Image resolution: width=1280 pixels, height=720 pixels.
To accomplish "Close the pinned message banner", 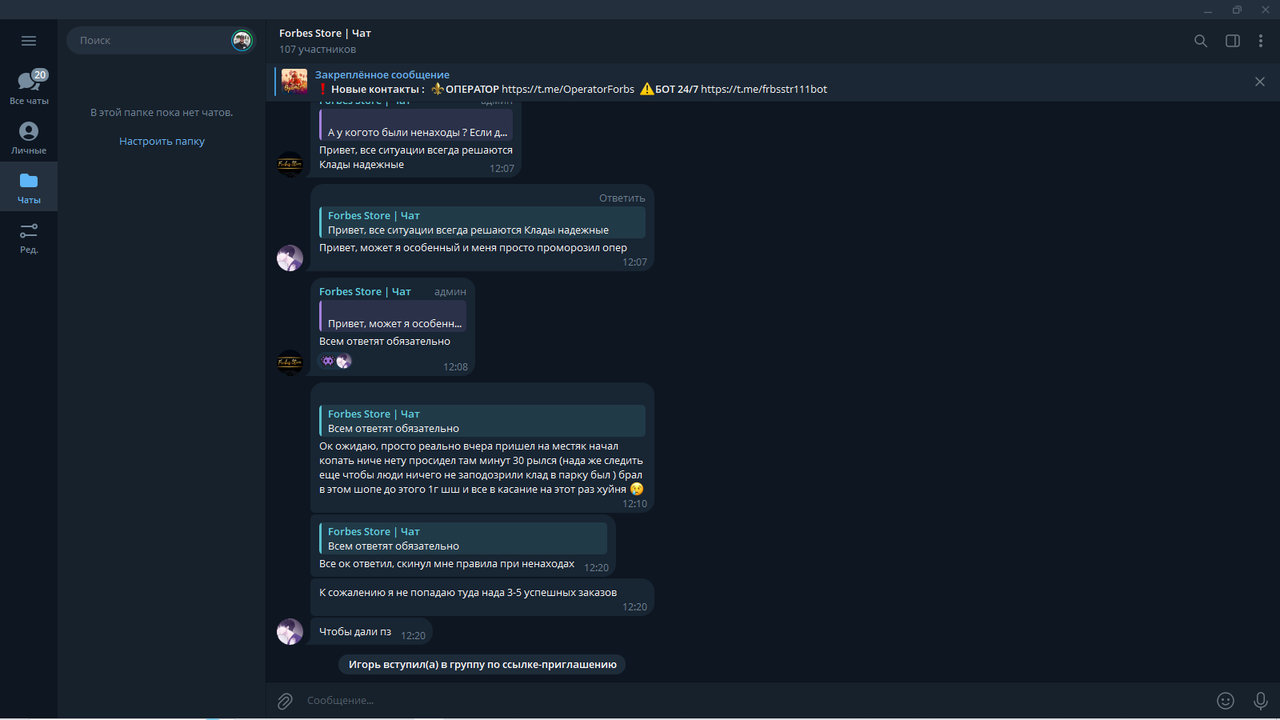I will coord(1260,82).
